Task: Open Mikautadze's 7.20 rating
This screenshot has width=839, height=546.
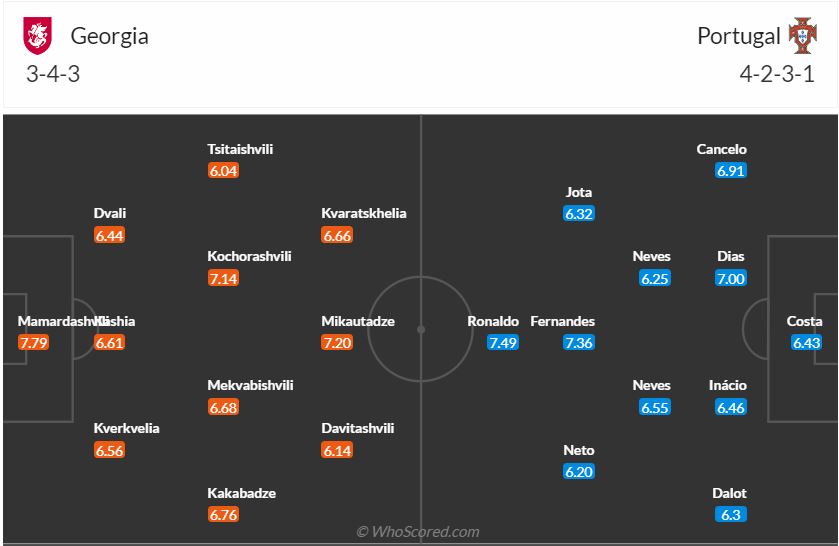Action: (x=337, y=343)
